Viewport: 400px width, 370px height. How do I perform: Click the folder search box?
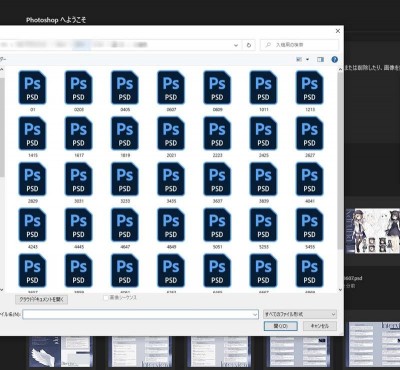pyautogui.click(x=299, y=45)
